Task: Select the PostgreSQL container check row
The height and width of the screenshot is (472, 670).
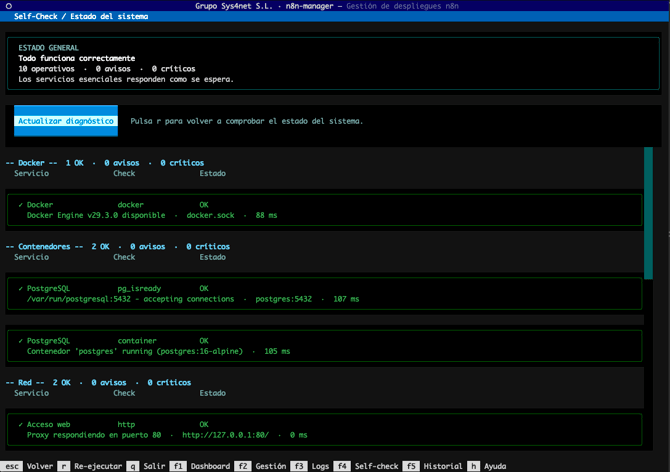Action: click(x=323, y=346)
